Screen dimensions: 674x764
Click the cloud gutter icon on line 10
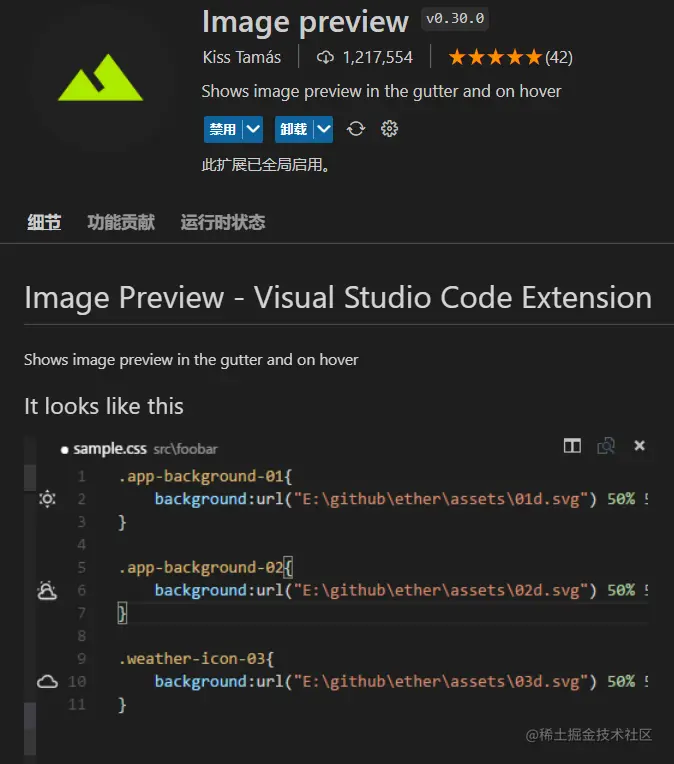point(47,681)
